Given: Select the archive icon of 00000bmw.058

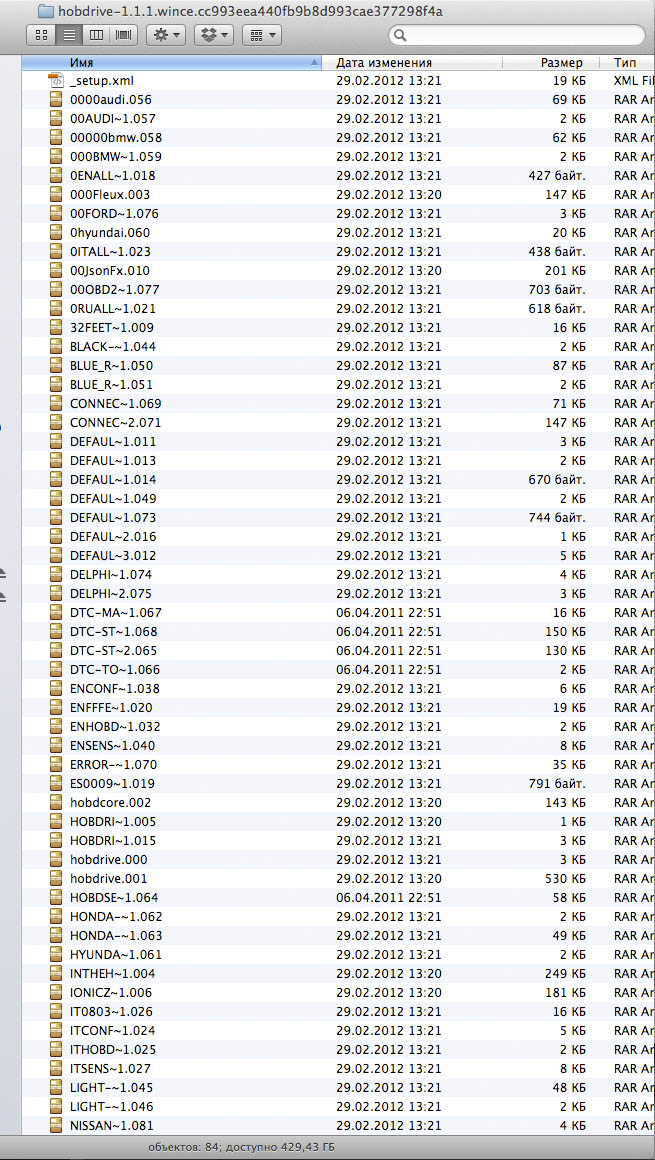Looking at the screenshot, I should tap(57, 138).
